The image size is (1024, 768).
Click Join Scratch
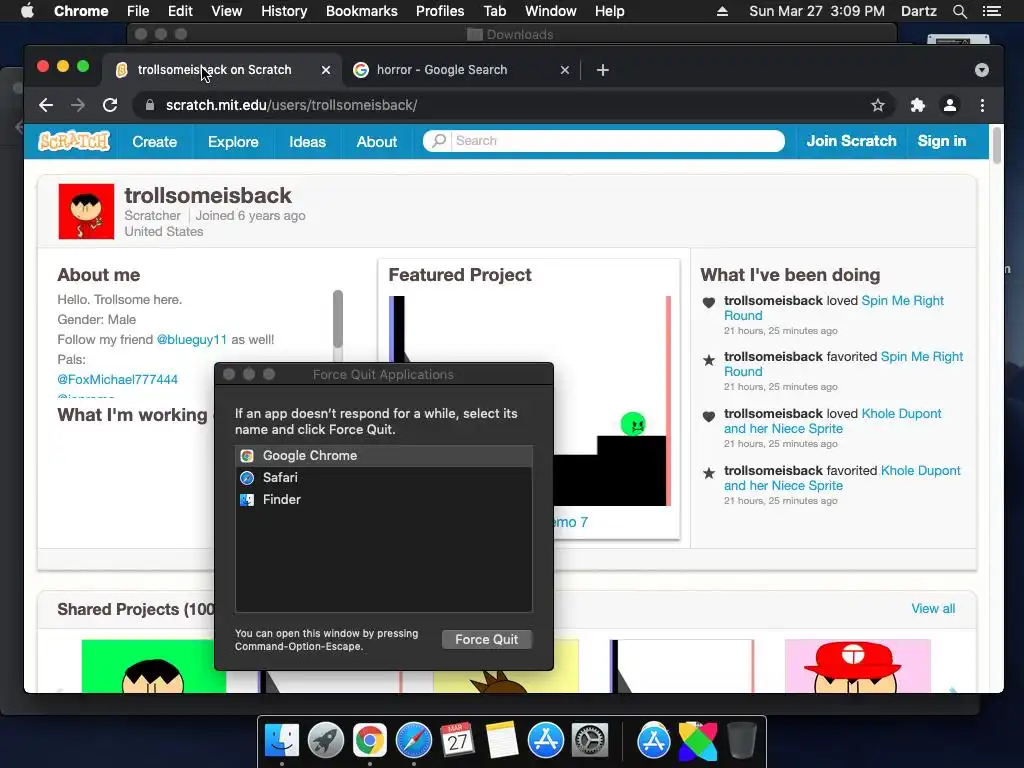click(851, 141)
